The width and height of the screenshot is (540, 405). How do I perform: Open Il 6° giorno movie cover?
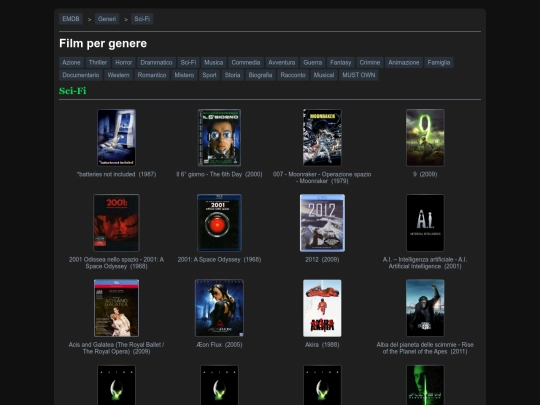219,138
